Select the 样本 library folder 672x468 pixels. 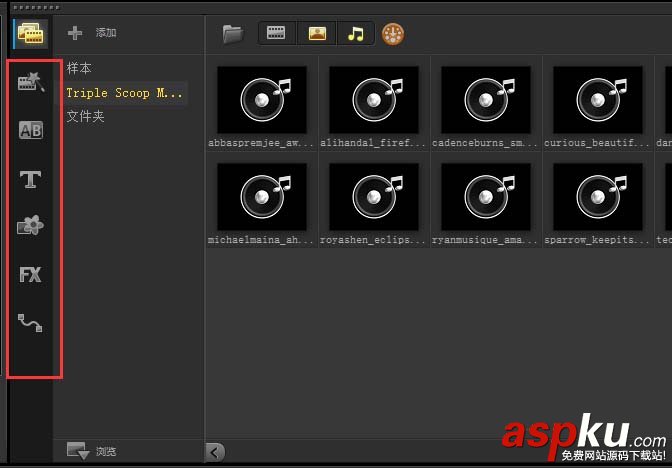(79, 68)
